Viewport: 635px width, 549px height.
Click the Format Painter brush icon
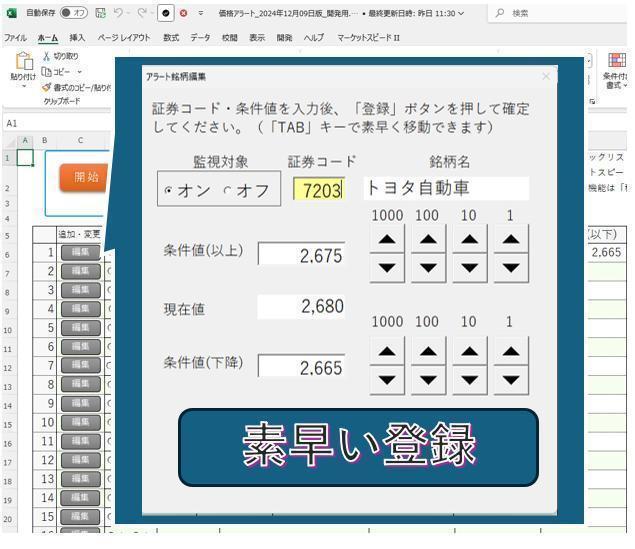47,87
